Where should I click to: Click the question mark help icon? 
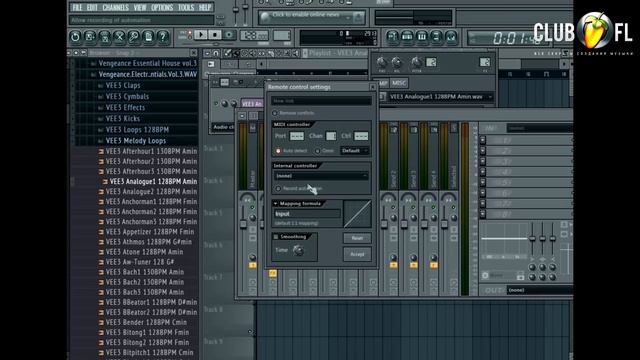[x=163, y=37]
